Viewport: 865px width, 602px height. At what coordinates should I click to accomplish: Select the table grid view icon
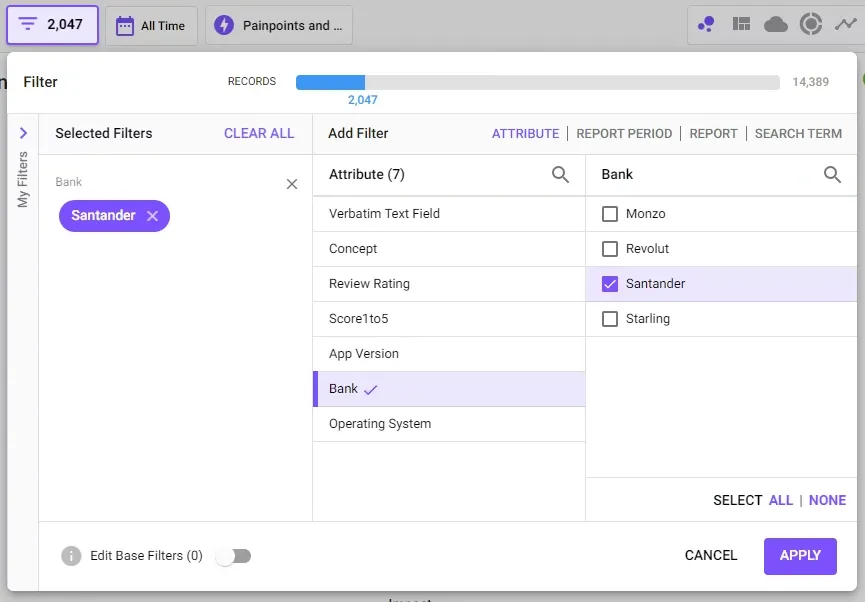click(x=741, y=24)
